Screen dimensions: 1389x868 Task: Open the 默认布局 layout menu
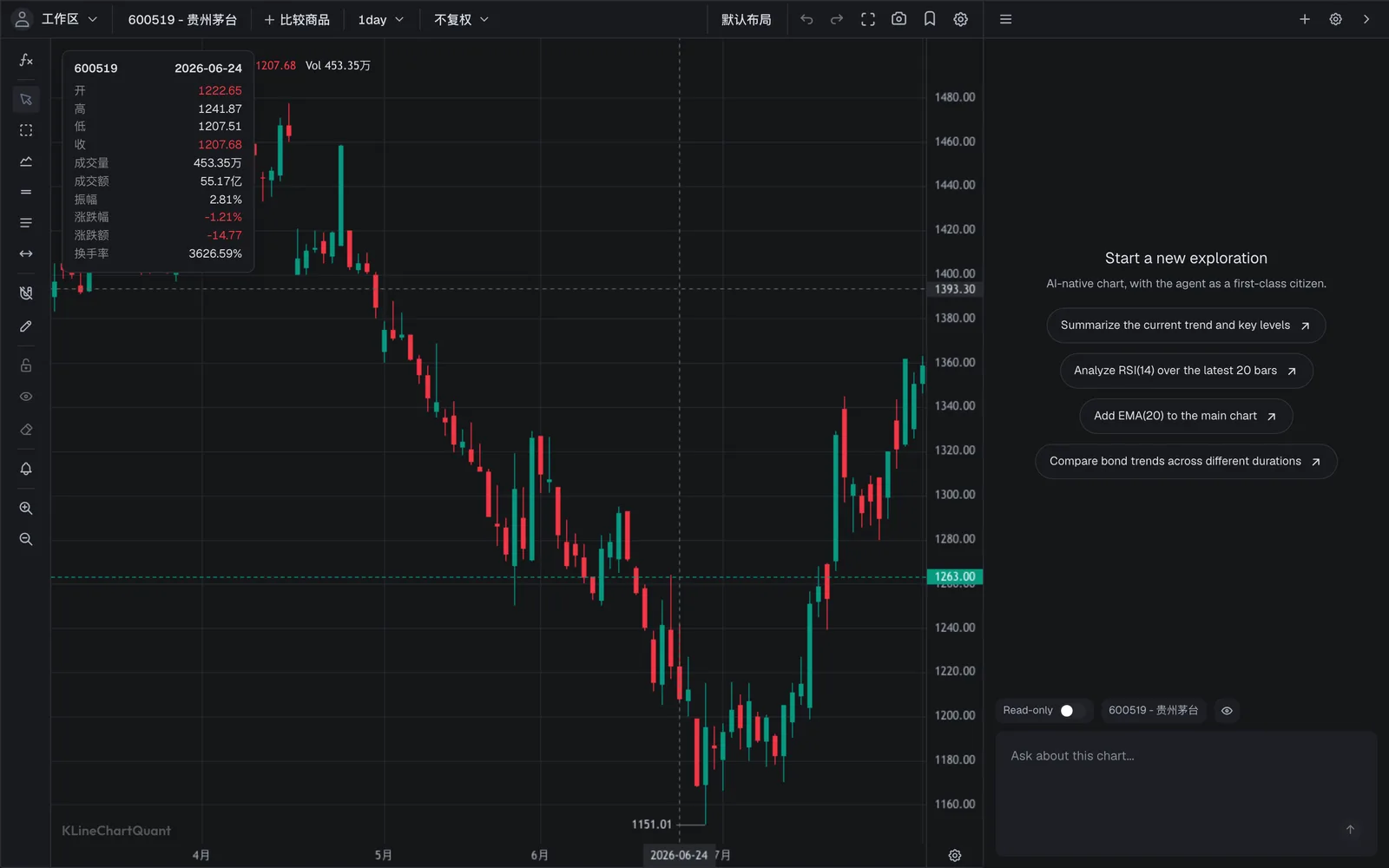pos(747,19)
